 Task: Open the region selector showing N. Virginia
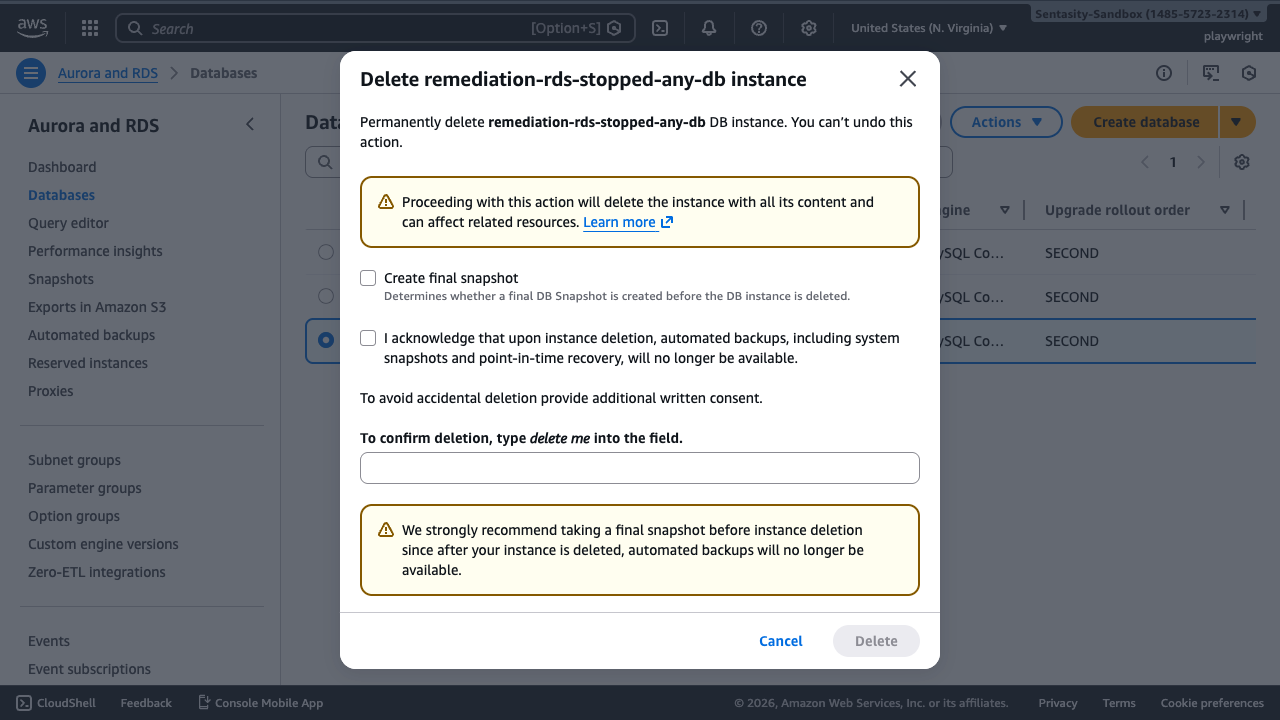929,27
